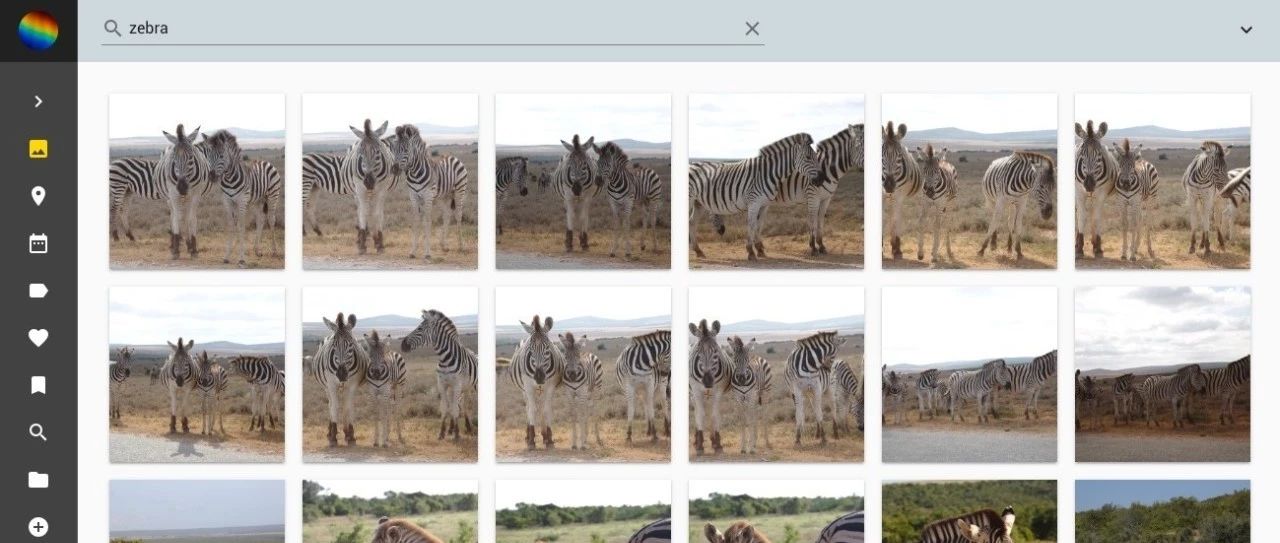The height and width of the screenshot is (543, 1280).
Task: Open close-up side-view zebra thumbnail, first row
Action: (x=776, y=181)
